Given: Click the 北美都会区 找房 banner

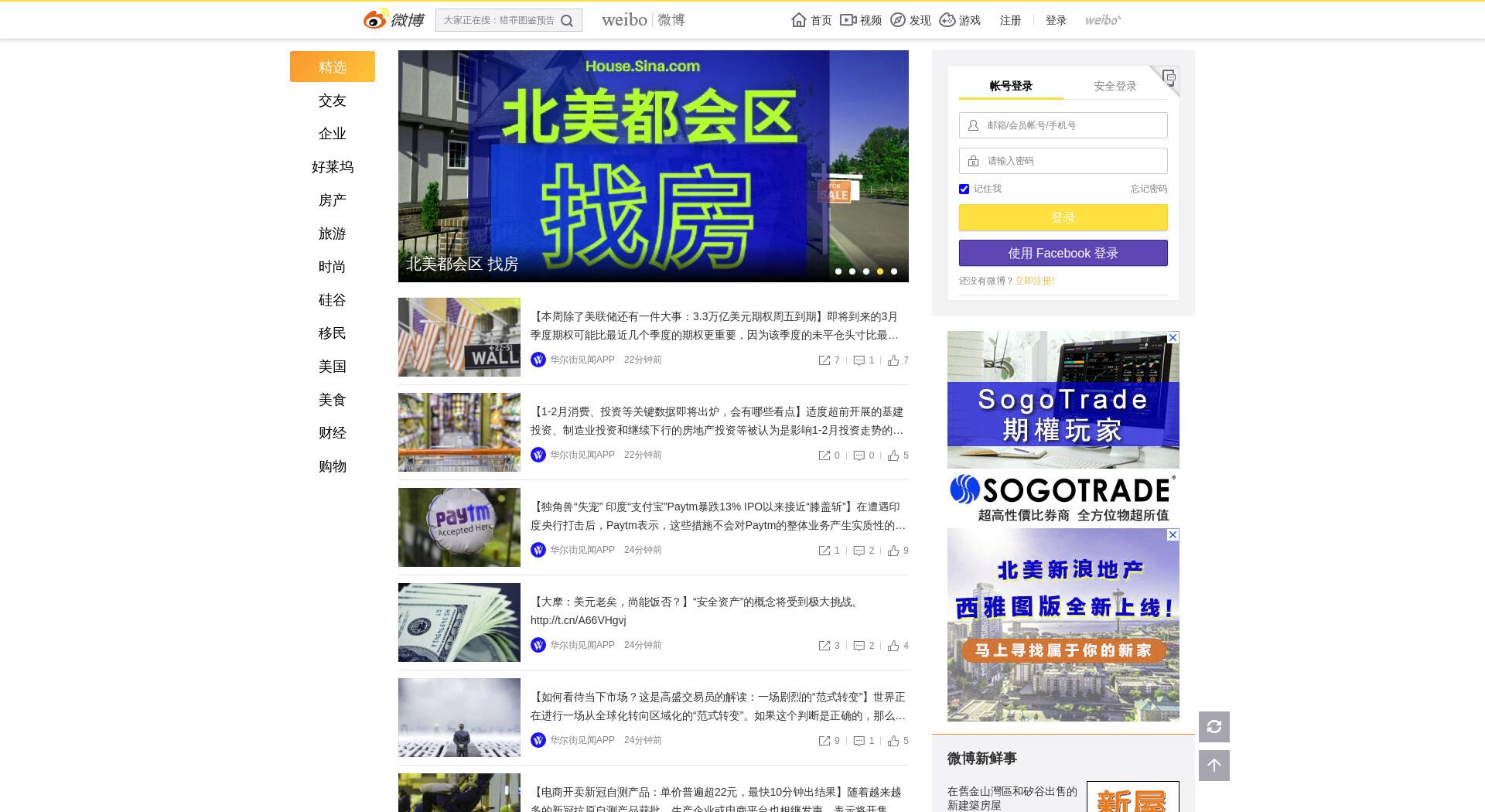Looking at the screenshot, I should (654, 166).
